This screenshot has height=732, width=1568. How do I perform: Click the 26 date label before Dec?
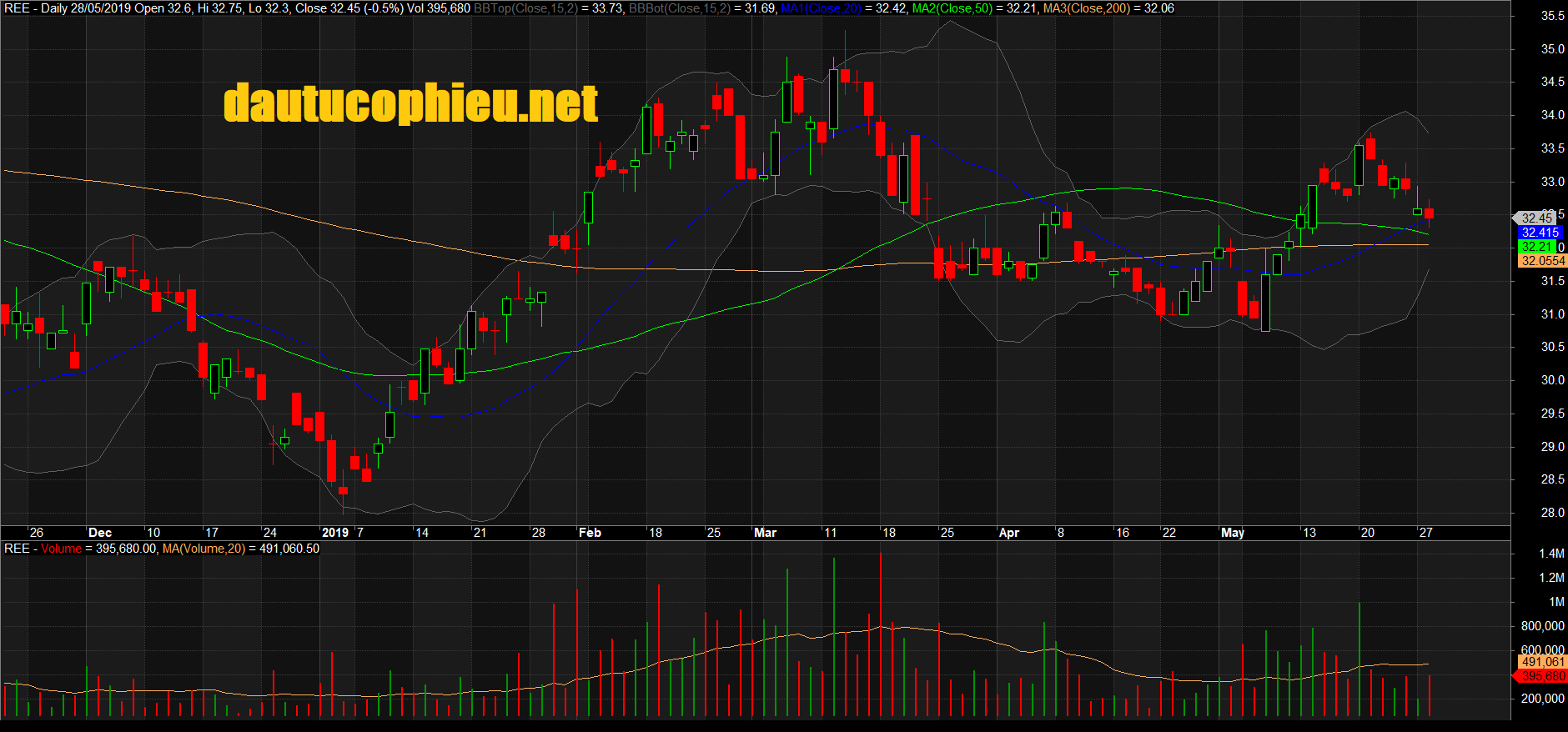(37, 533)
